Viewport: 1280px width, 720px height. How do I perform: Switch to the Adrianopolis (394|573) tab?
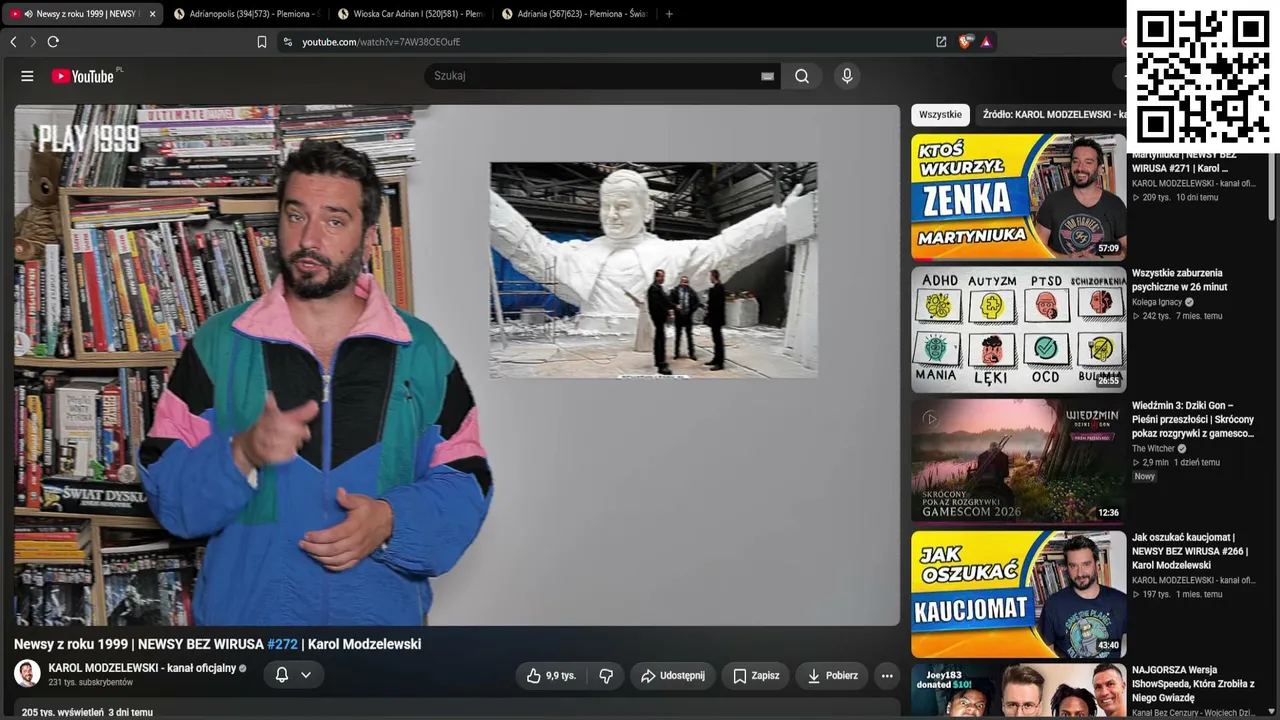pyautogui.click(x=245, y=14)
